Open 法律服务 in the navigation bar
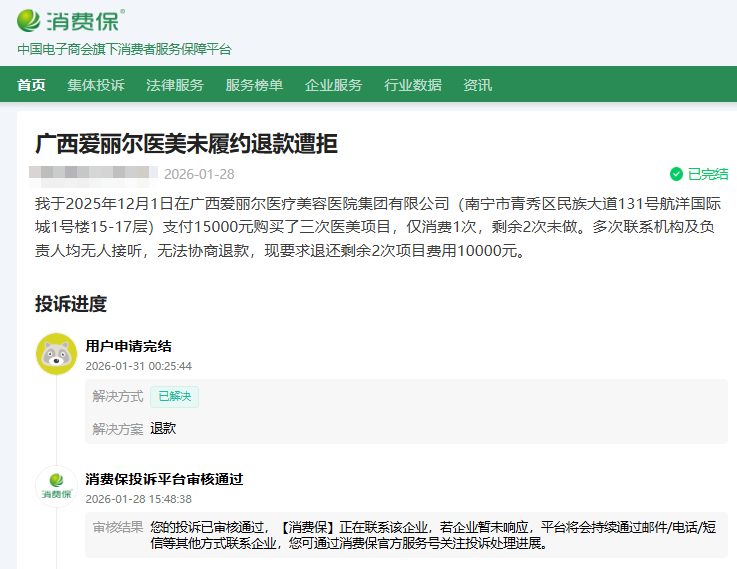The image size is (737, 569). pyautogui.click(x=175, y=85)
